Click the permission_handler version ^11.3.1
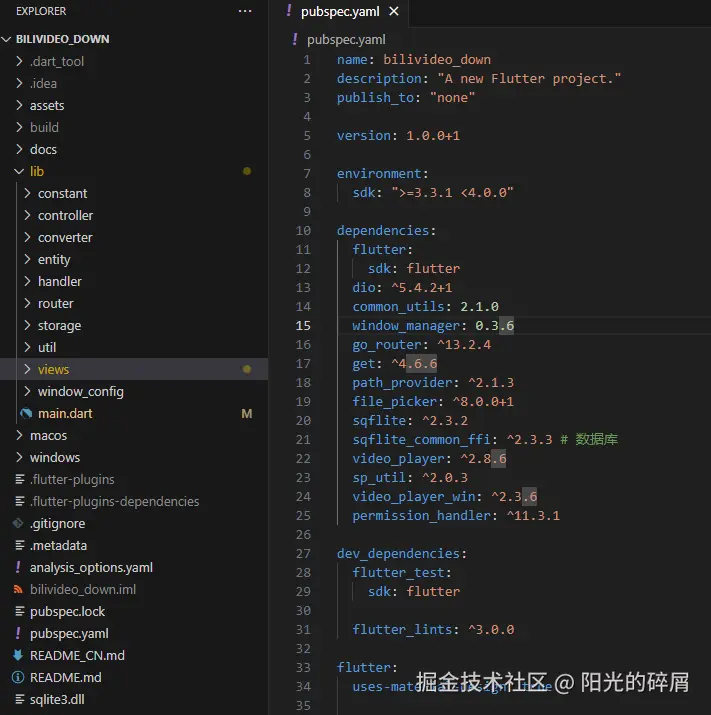This screenshot has height=715, width=711. click(x=533, y=516)
